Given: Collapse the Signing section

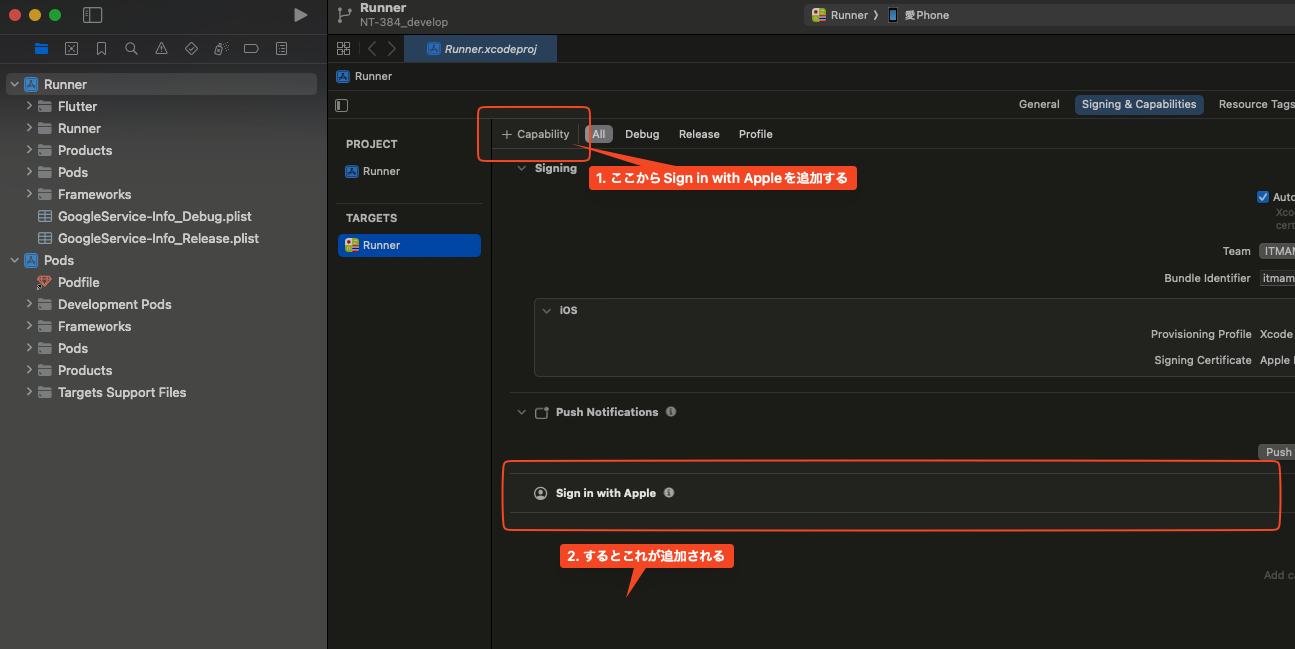Looking at the screenshot, I should pos(521,168).
